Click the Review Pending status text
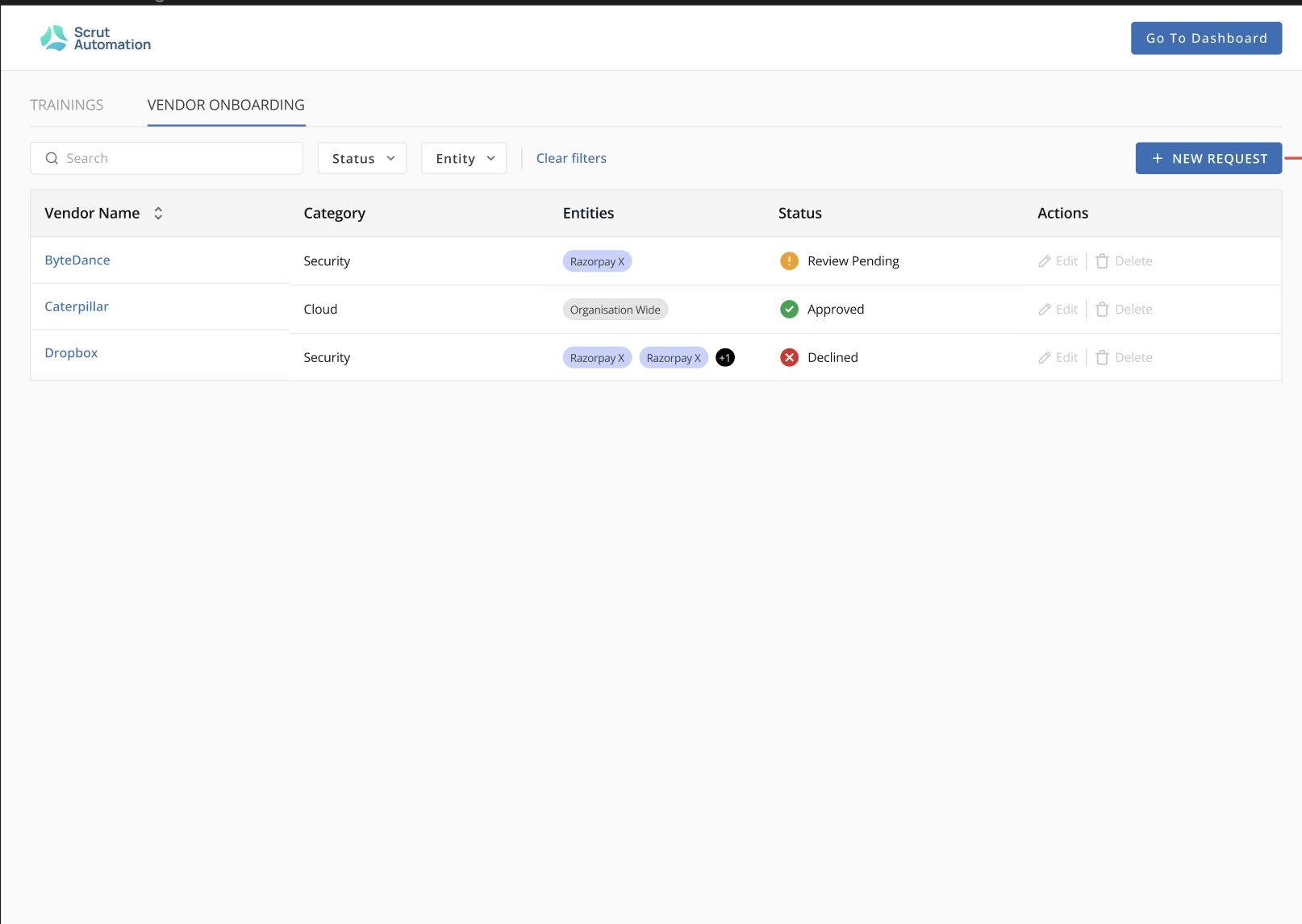The width and height of the screenshot is (1302, 924). coord(853,261)
